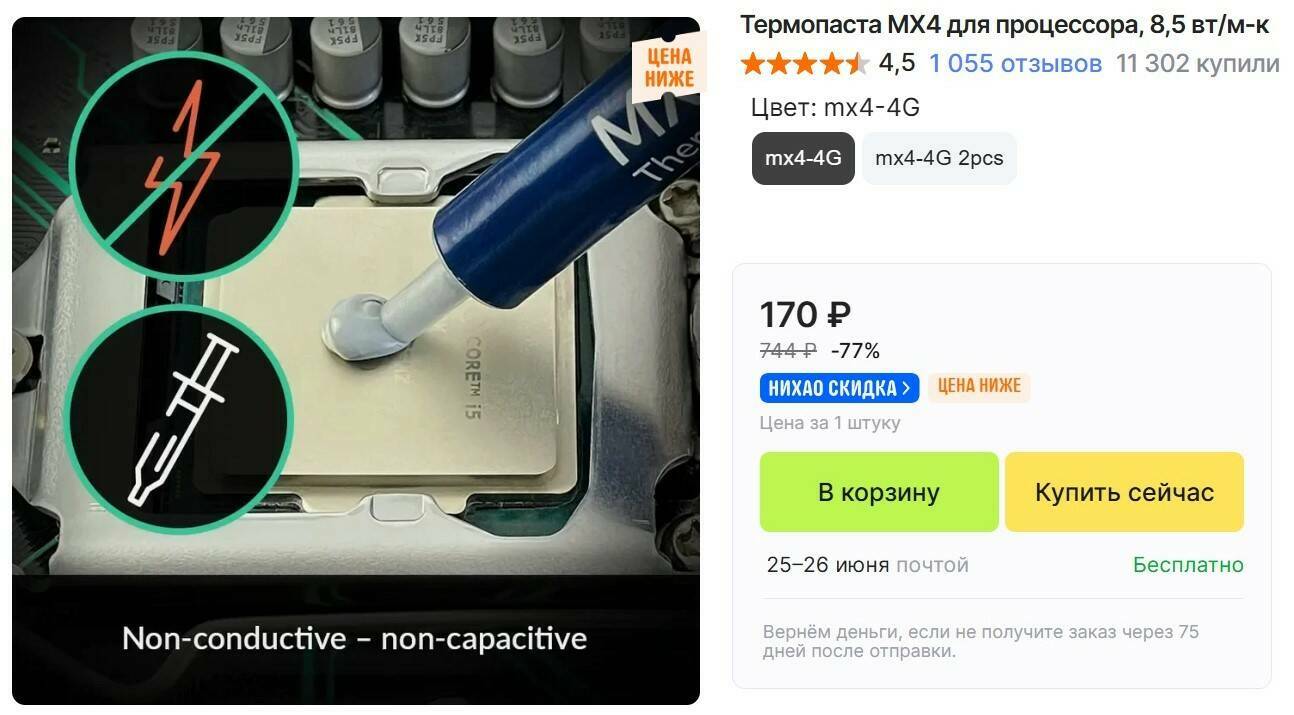1294x715 pixels.
Task: Click the crossed-out 744 ₽ old price
Action: pyautogui.click(x=788, y=351)
